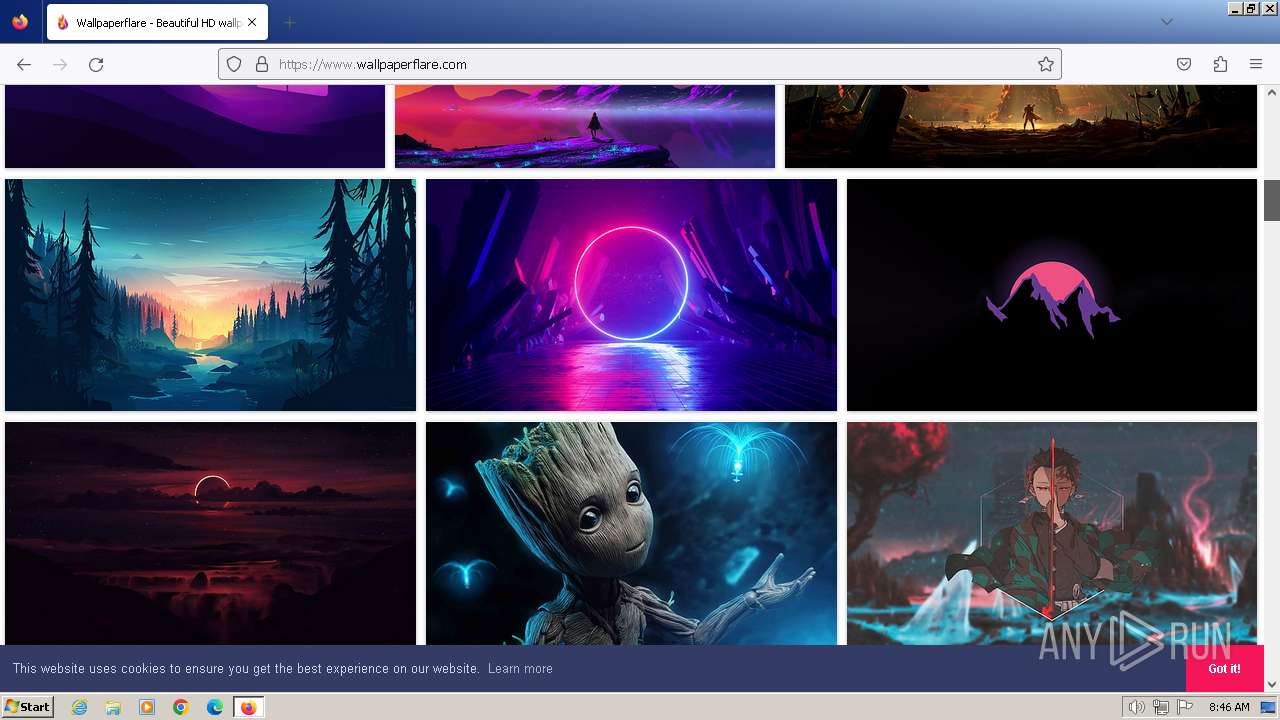Open the lone figure neon lake wallpaper
The width and height of the screenshot is (1280, 720).
click(585, 126)
